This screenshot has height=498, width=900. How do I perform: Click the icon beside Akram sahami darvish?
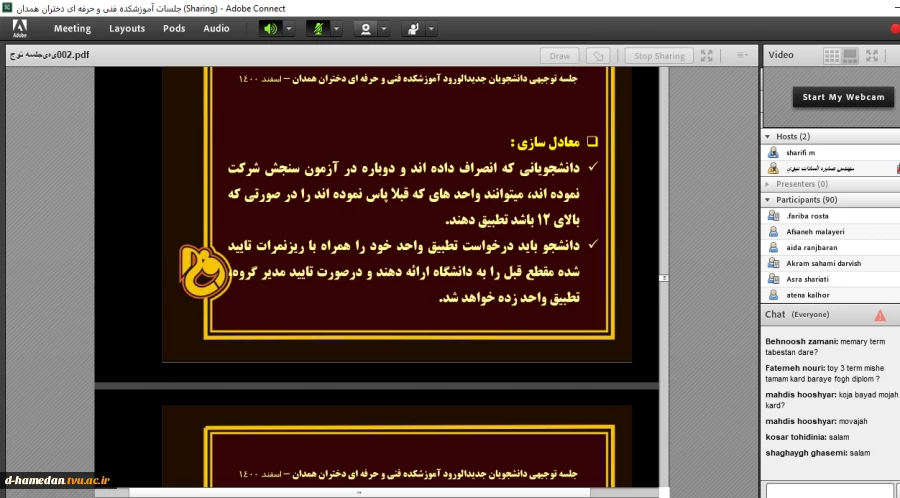(x=773, y=263)
